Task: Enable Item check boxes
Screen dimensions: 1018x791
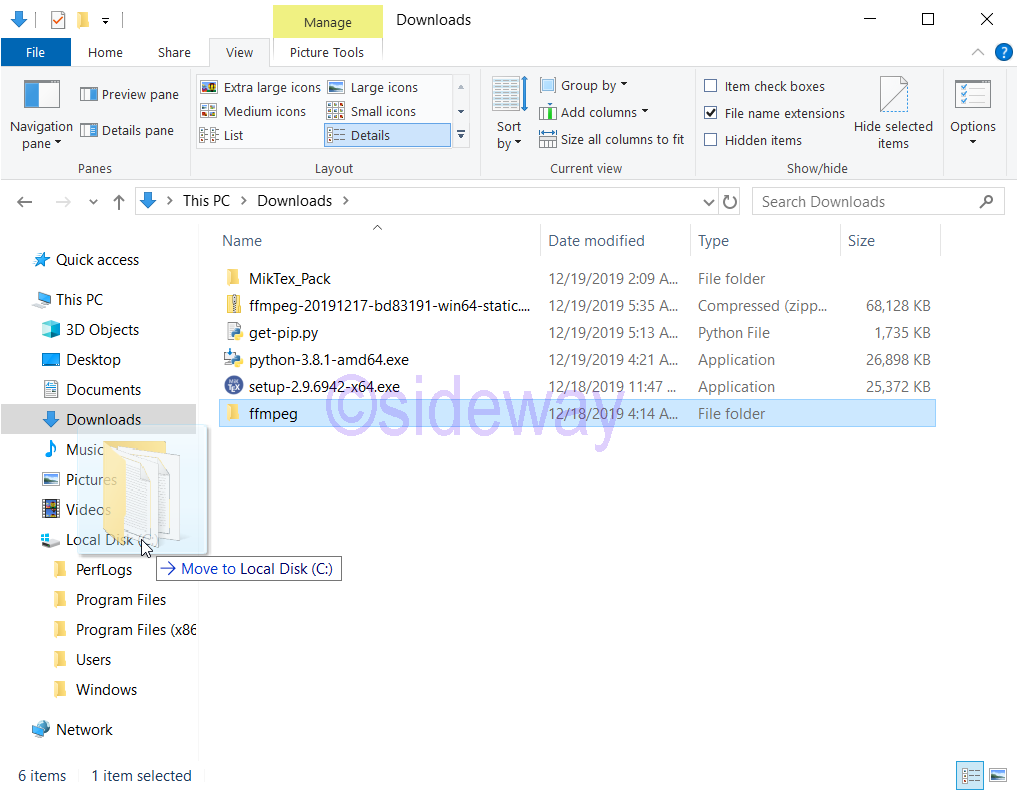Action: [711, 86]
